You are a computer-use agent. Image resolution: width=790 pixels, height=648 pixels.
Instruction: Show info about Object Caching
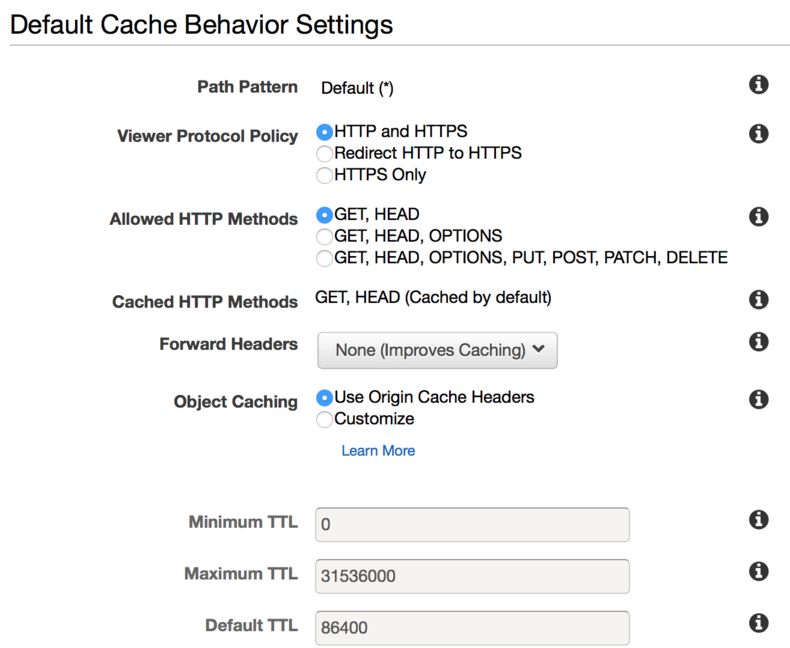758,399
